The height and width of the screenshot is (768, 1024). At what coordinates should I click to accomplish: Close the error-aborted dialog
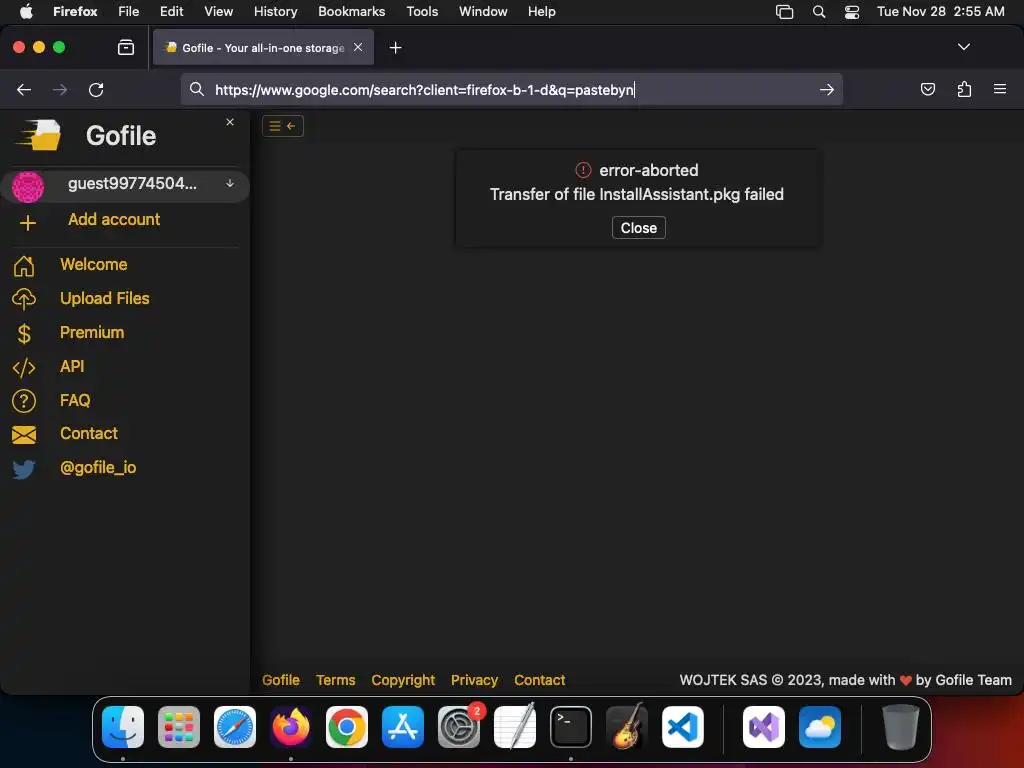coord(639,228)
